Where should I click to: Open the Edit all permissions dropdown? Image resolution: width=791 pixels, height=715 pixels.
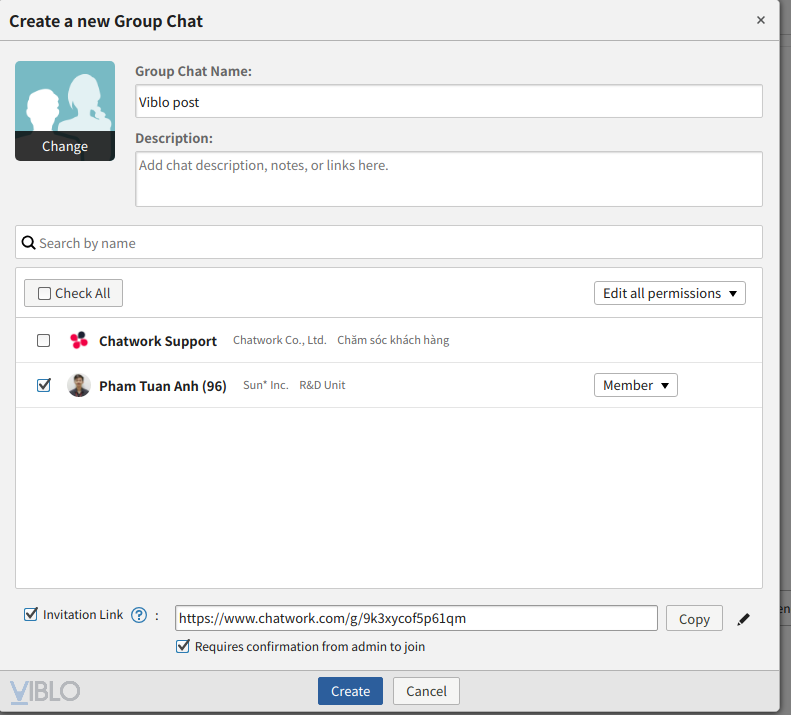coord(669,293)
